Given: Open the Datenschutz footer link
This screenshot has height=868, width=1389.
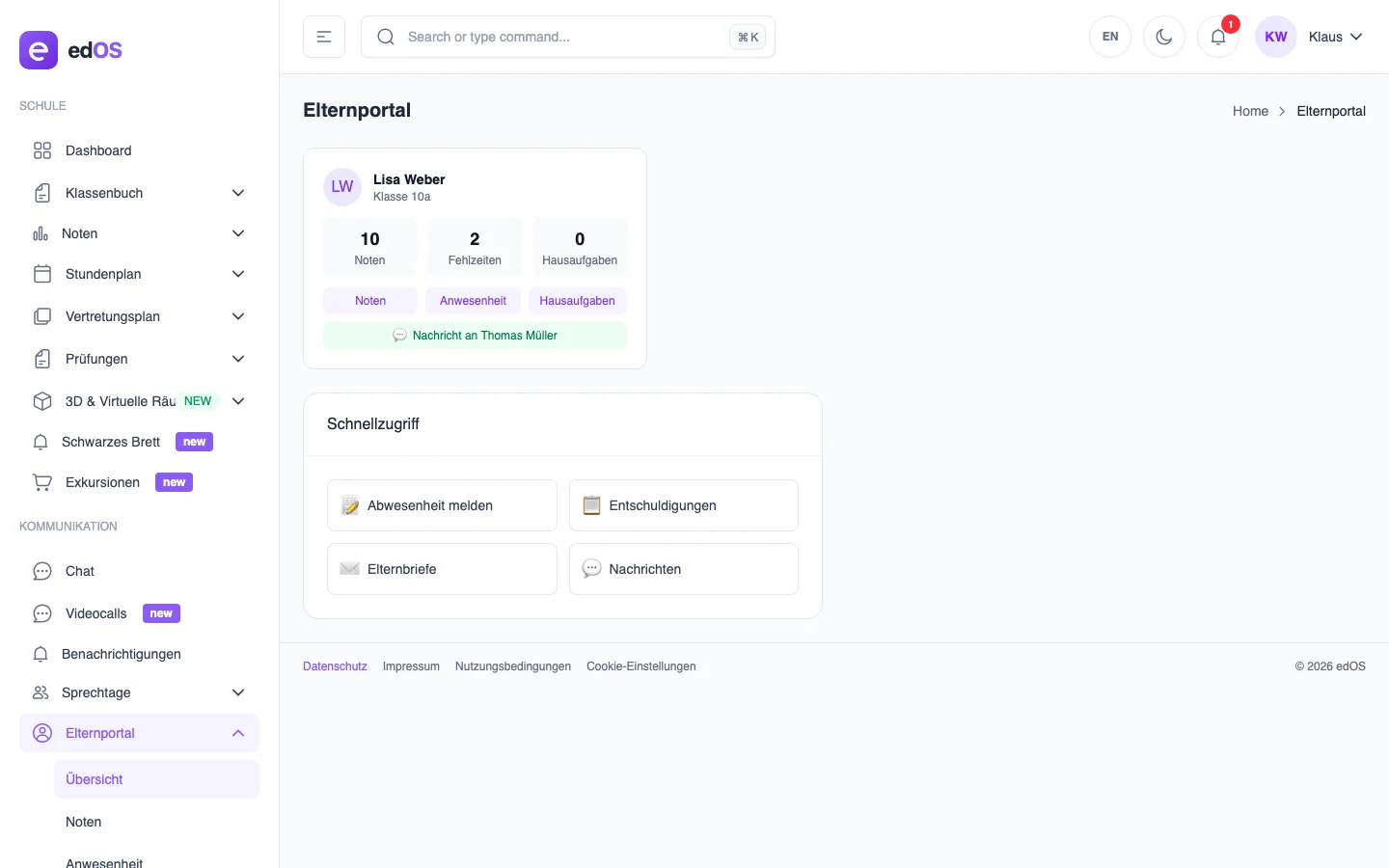Looking at the screenshot, I should 335,665.
